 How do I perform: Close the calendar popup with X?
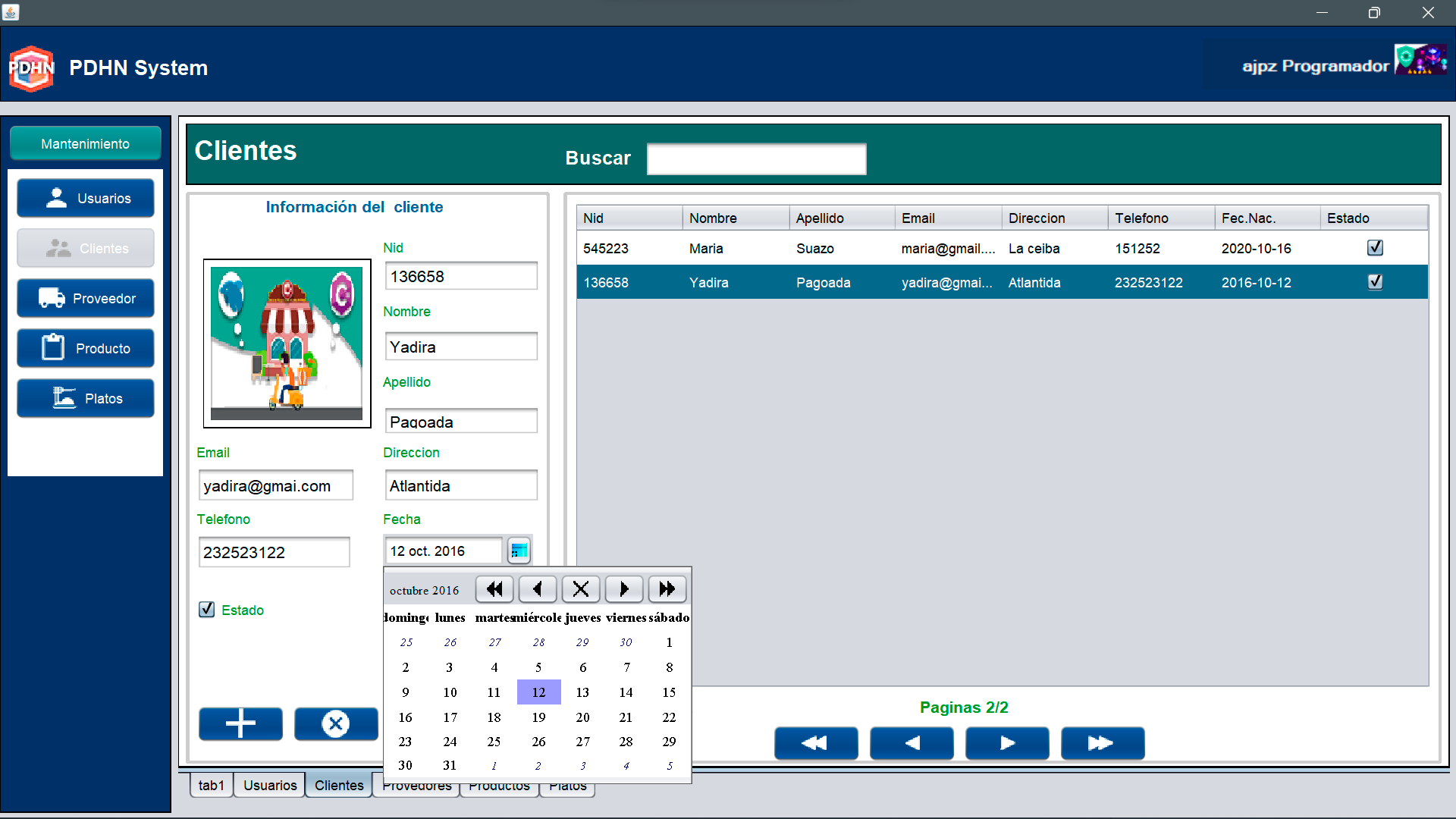(x=581, y=589)
